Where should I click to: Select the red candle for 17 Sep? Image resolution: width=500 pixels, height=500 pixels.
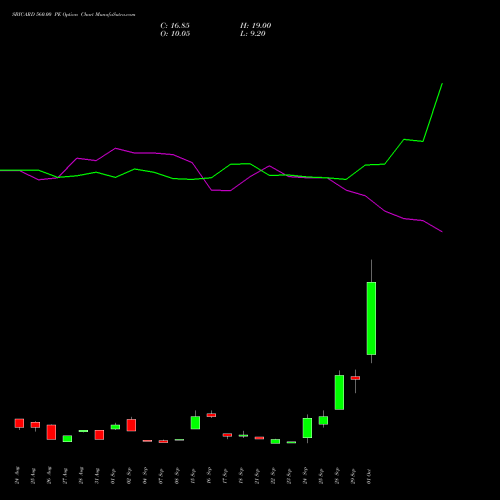coord(227,435)
